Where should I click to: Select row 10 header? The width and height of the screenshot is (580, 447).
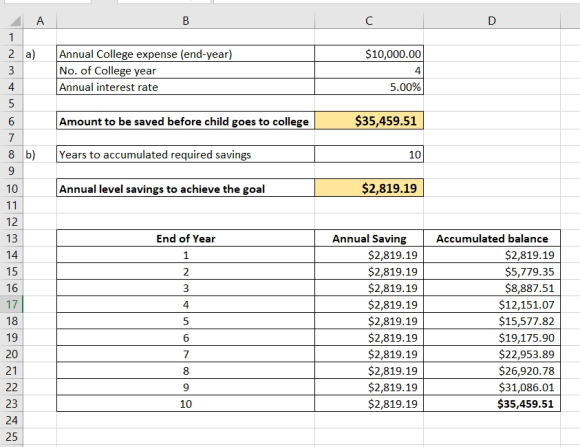point(11,188)
